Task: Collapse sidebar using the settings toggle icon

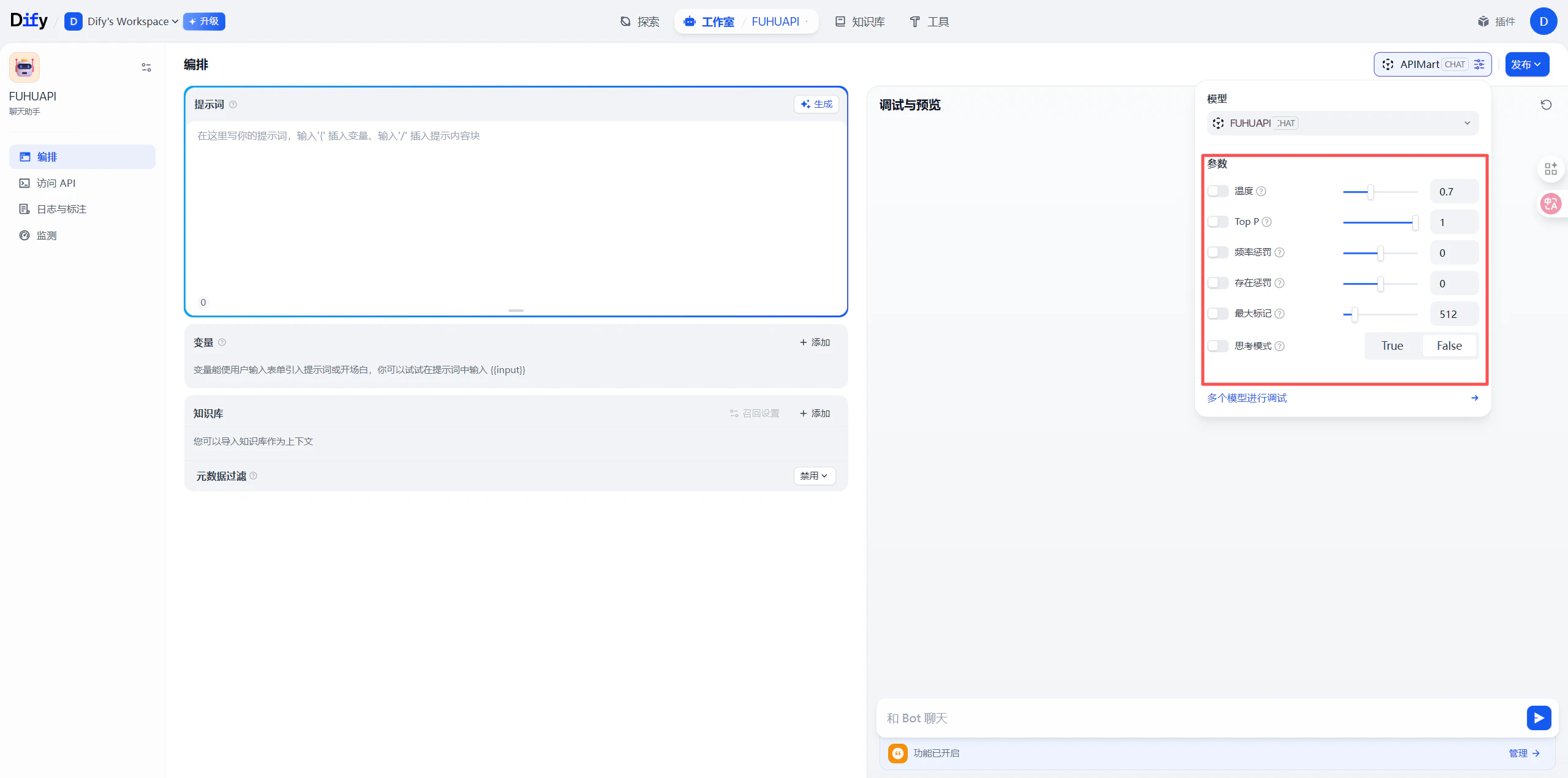Action: (146, 67)
